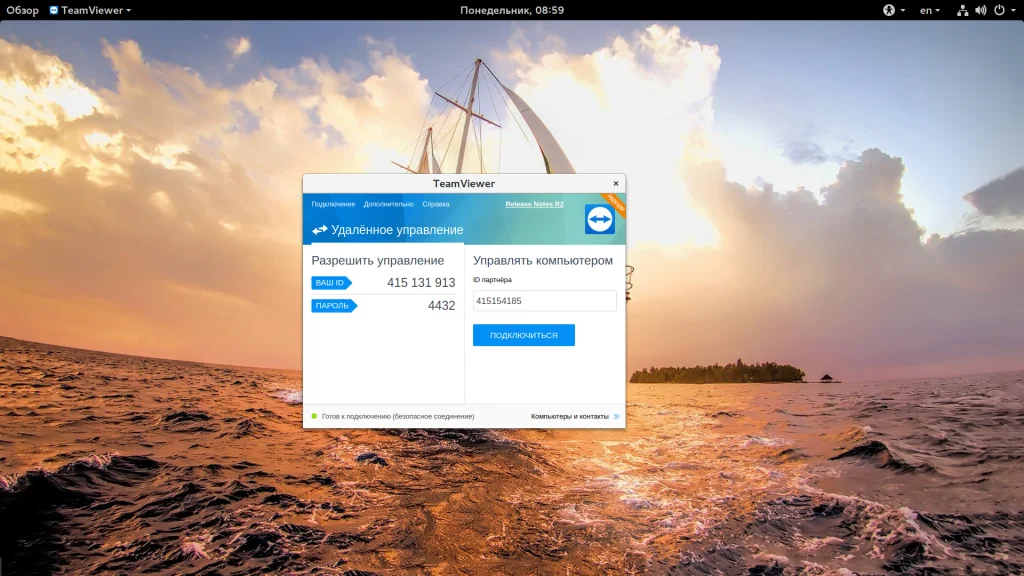1024x576 pixels.
Task: Click the double chevron beside Компьютеры и контакты
Action: pos(616,416)
